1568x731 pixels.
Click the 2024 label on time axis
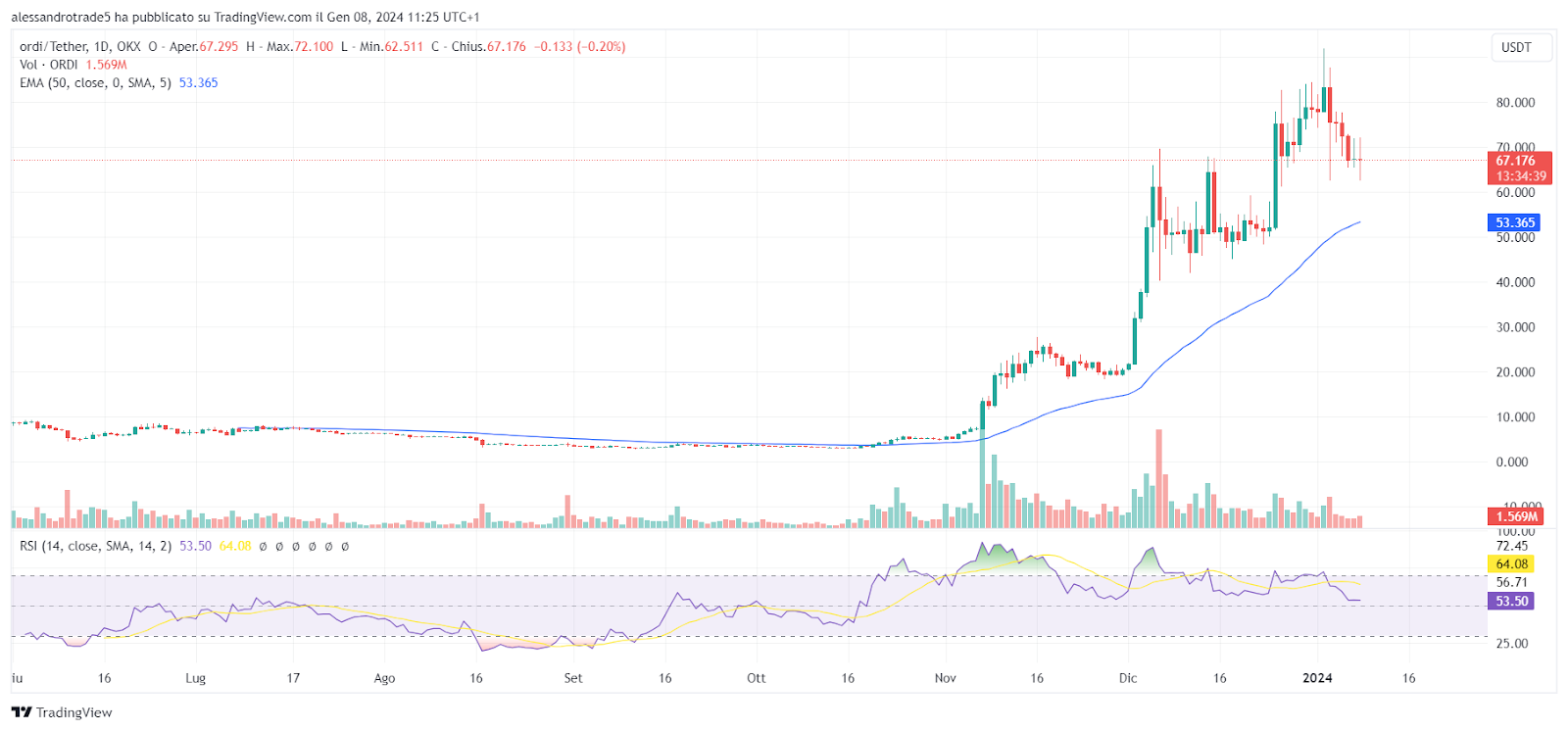tap(1317, 678)
